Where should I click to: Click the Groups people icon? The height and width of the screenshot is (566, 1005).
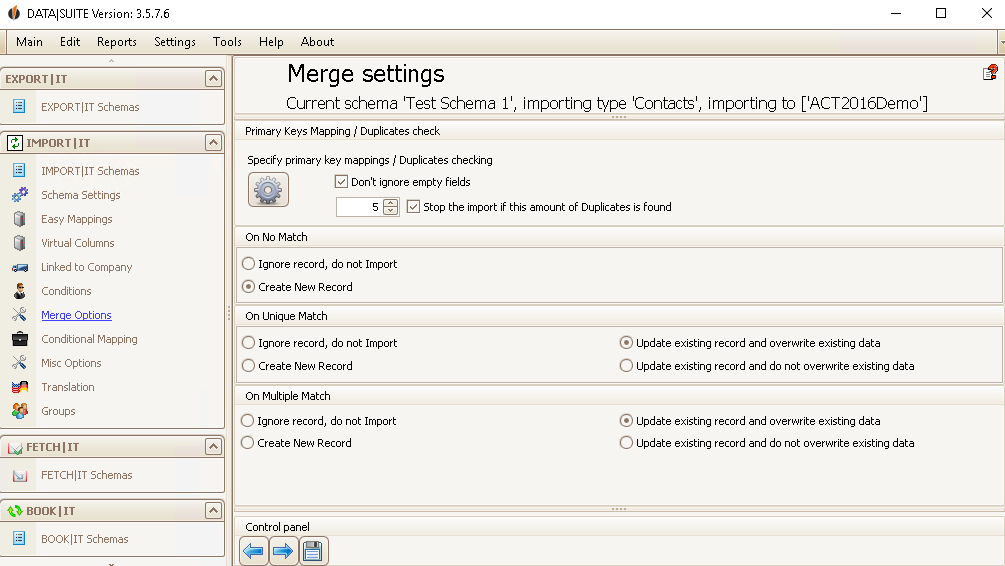(20, 411)
